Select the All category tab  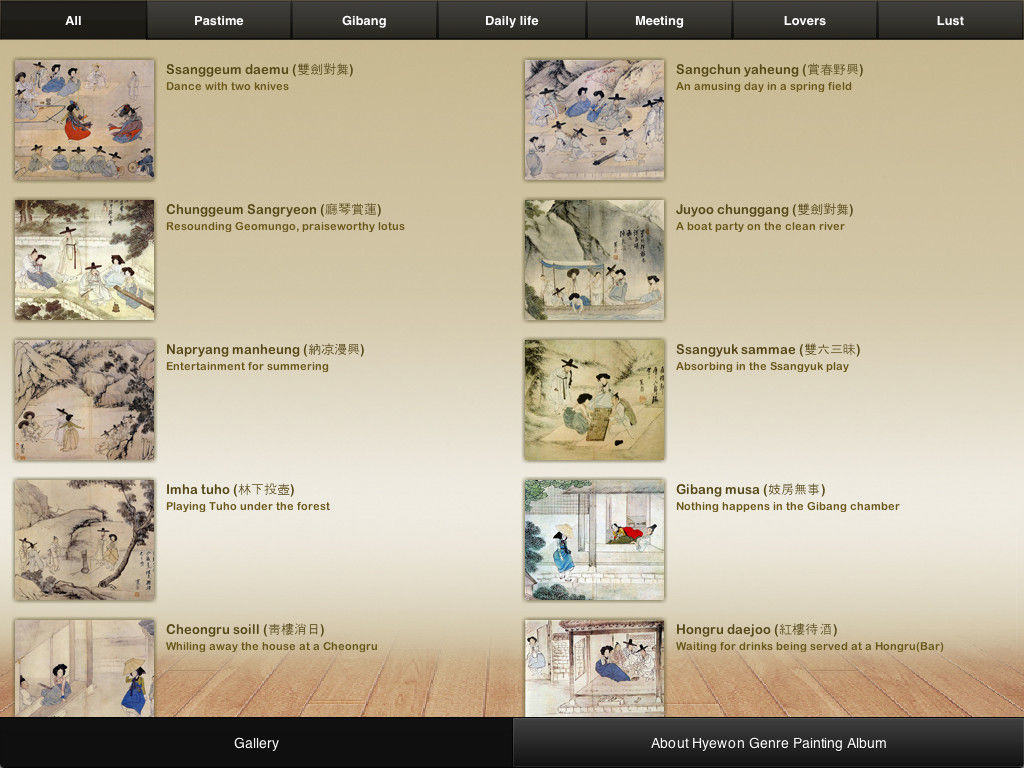point(73,20)
